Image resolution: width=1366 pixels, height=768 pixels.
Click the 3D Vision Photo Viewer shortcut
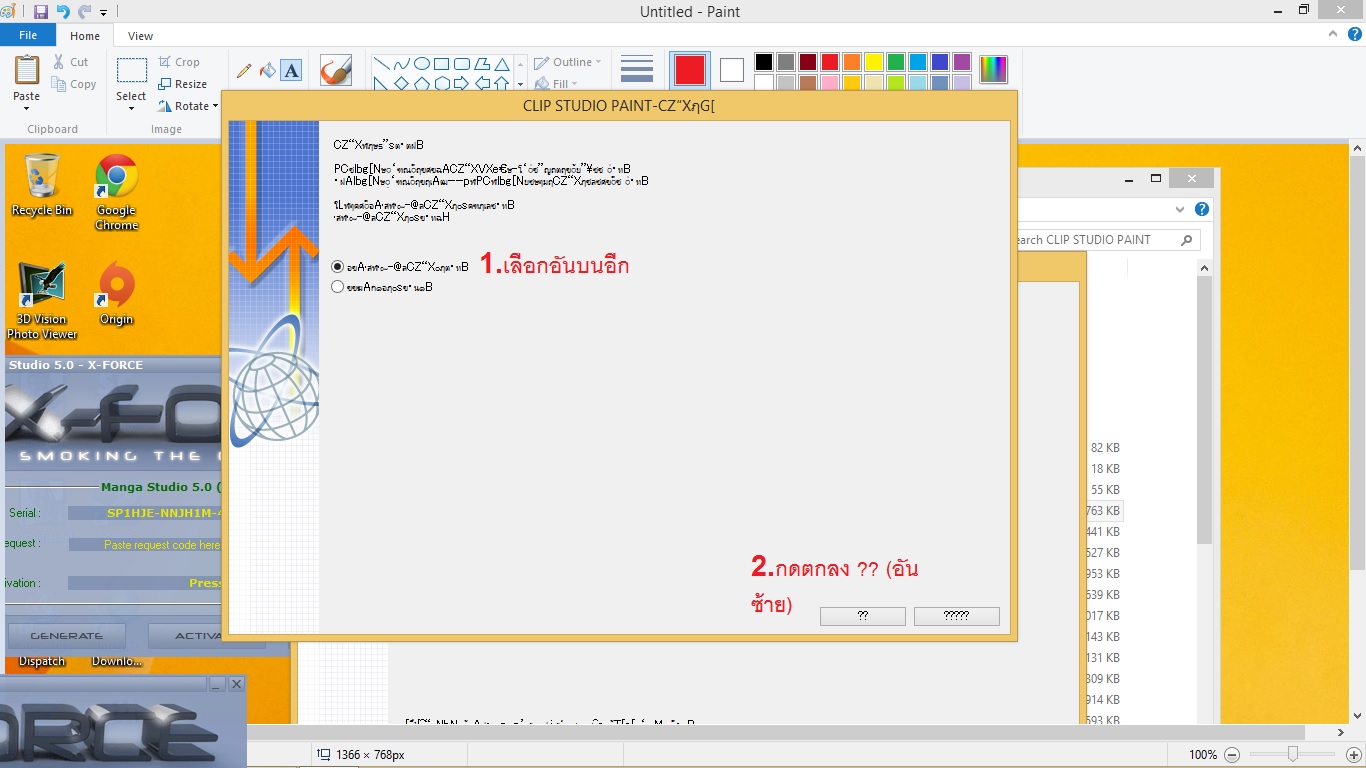[x=42, y=301]
